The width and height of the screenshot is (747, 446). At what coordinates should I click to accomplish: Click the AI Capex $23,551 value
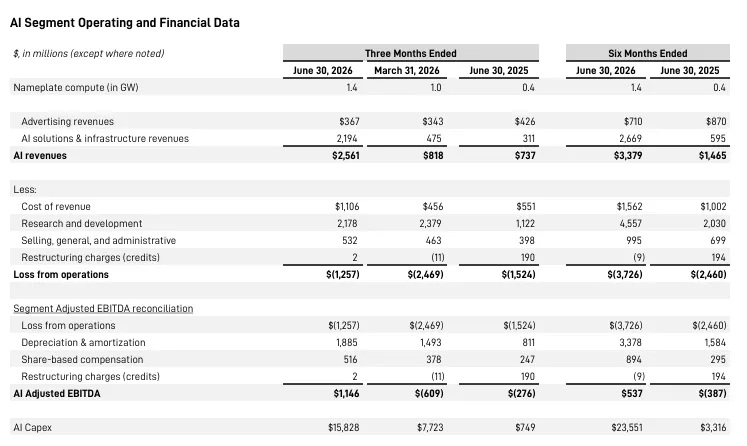coord(627,427)
